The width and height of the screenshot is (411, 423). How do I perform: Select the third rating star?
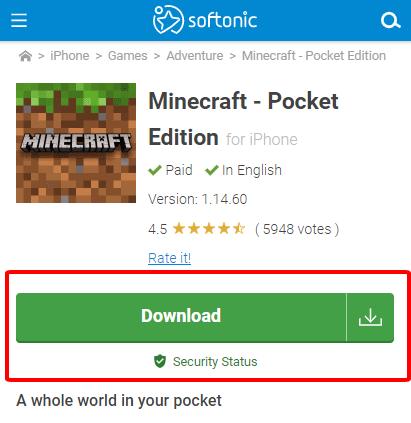[209, 229]
